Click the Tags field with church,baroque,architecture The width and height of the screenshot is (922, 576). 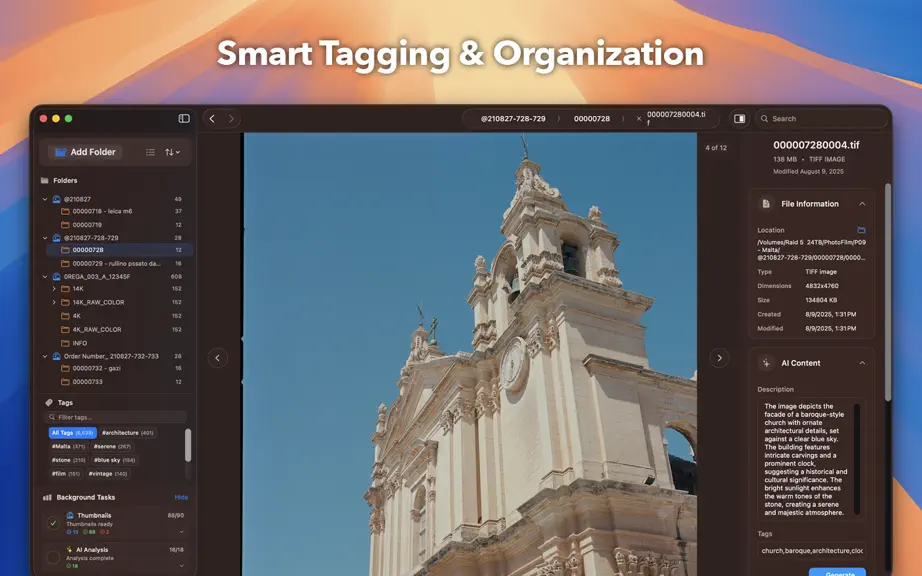point(811,551)
